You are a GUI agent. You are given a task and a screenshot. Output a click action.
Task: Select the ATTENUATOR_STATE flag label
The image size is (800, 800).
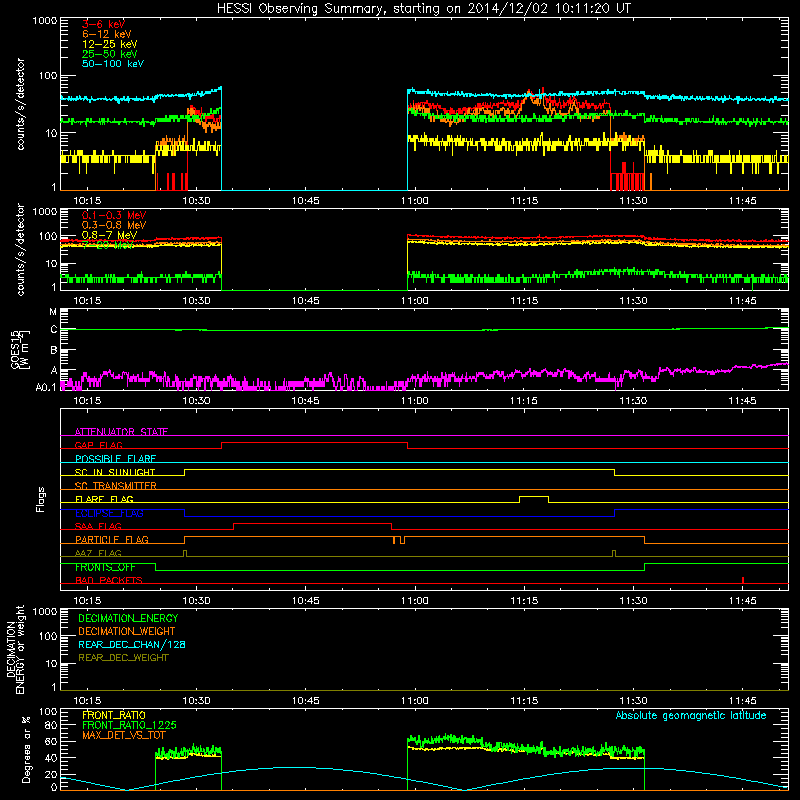point(121,432)
